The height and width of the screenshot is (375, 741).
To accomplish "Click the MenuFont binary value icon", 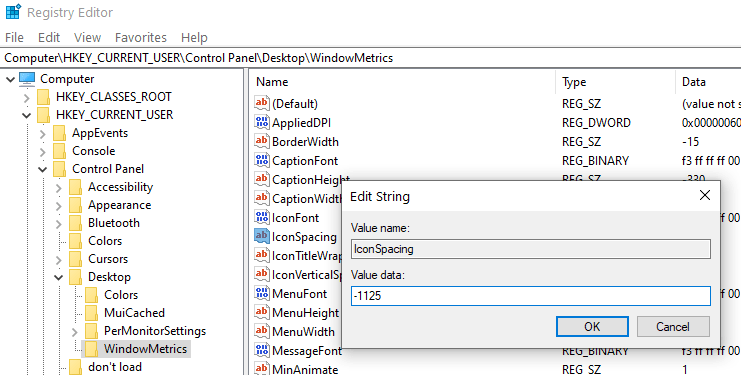I will [261, 293].
